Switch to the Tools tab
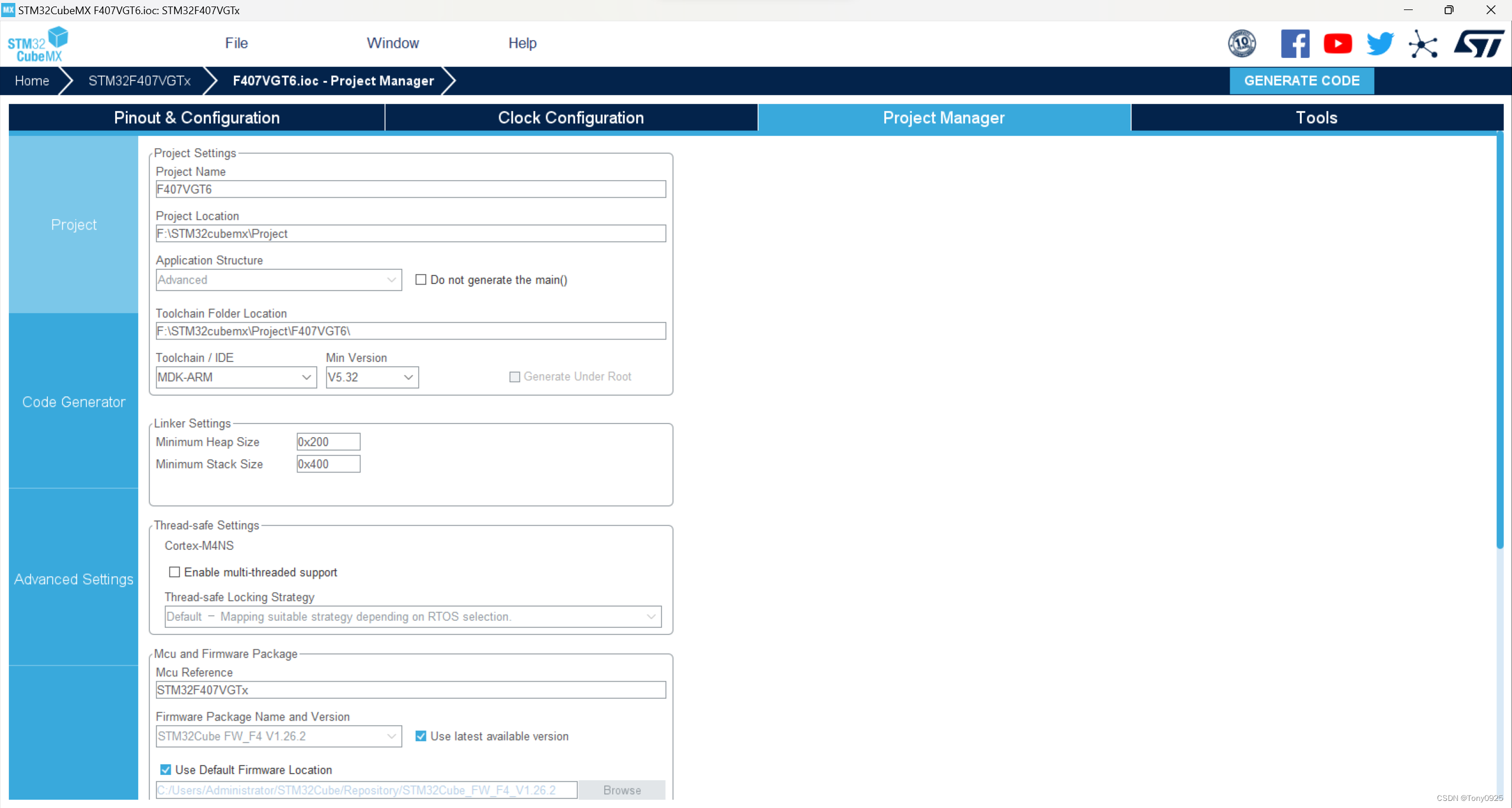Screen dimensions: 1512x808 click(x=1317, y=118)
